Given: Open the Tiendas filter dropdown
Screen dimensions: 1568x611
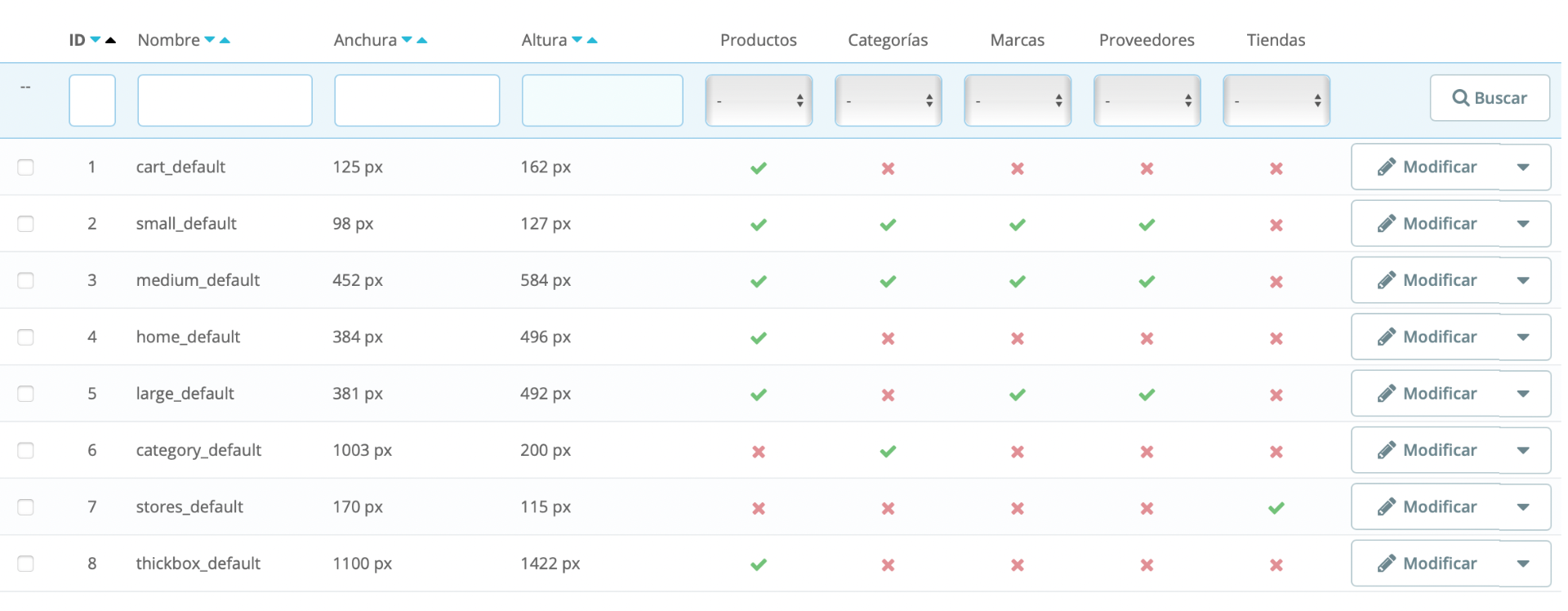Looking at the screenshot, I should [1276, 100].
